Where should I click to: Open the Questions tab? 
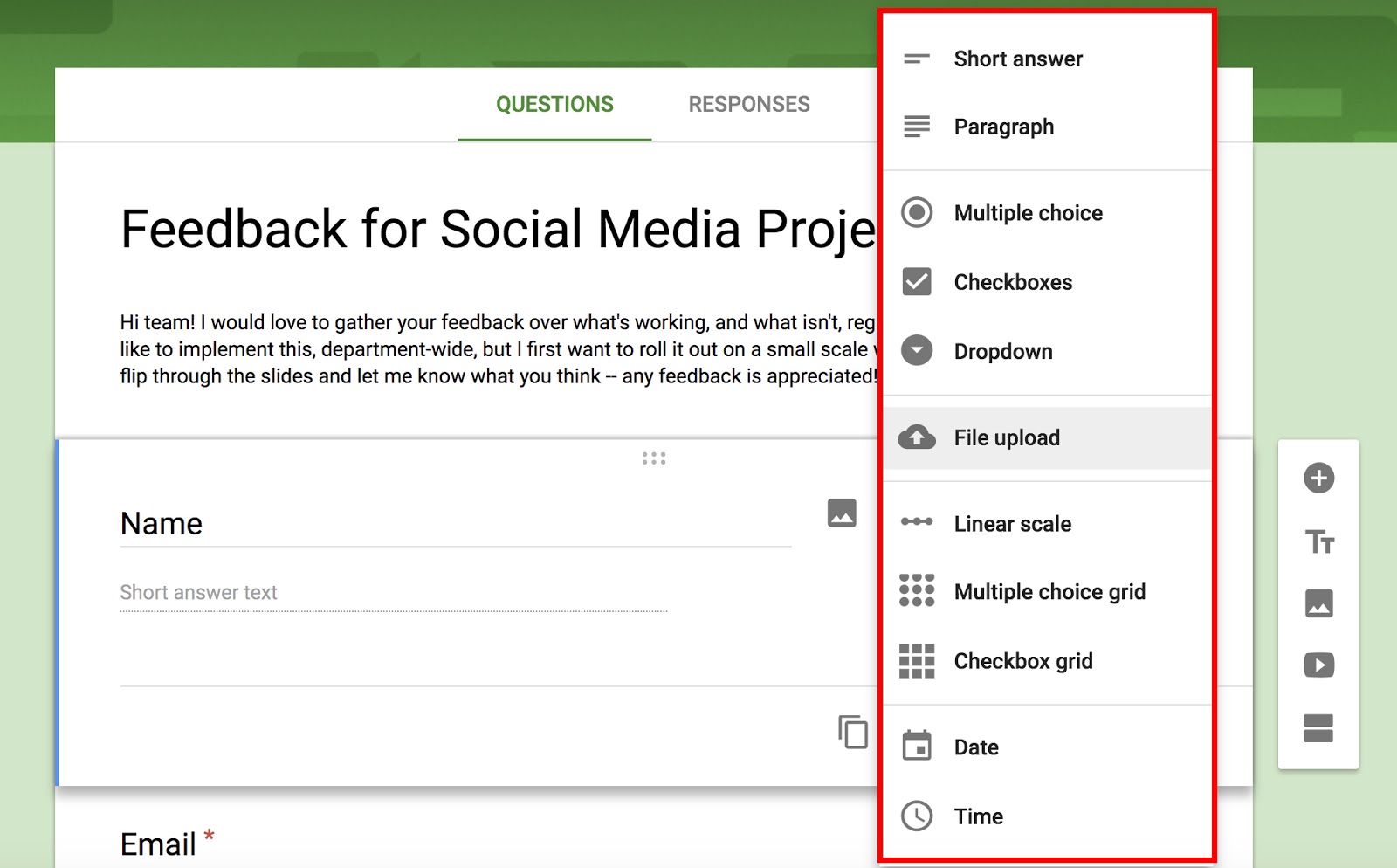click(554, 105)
